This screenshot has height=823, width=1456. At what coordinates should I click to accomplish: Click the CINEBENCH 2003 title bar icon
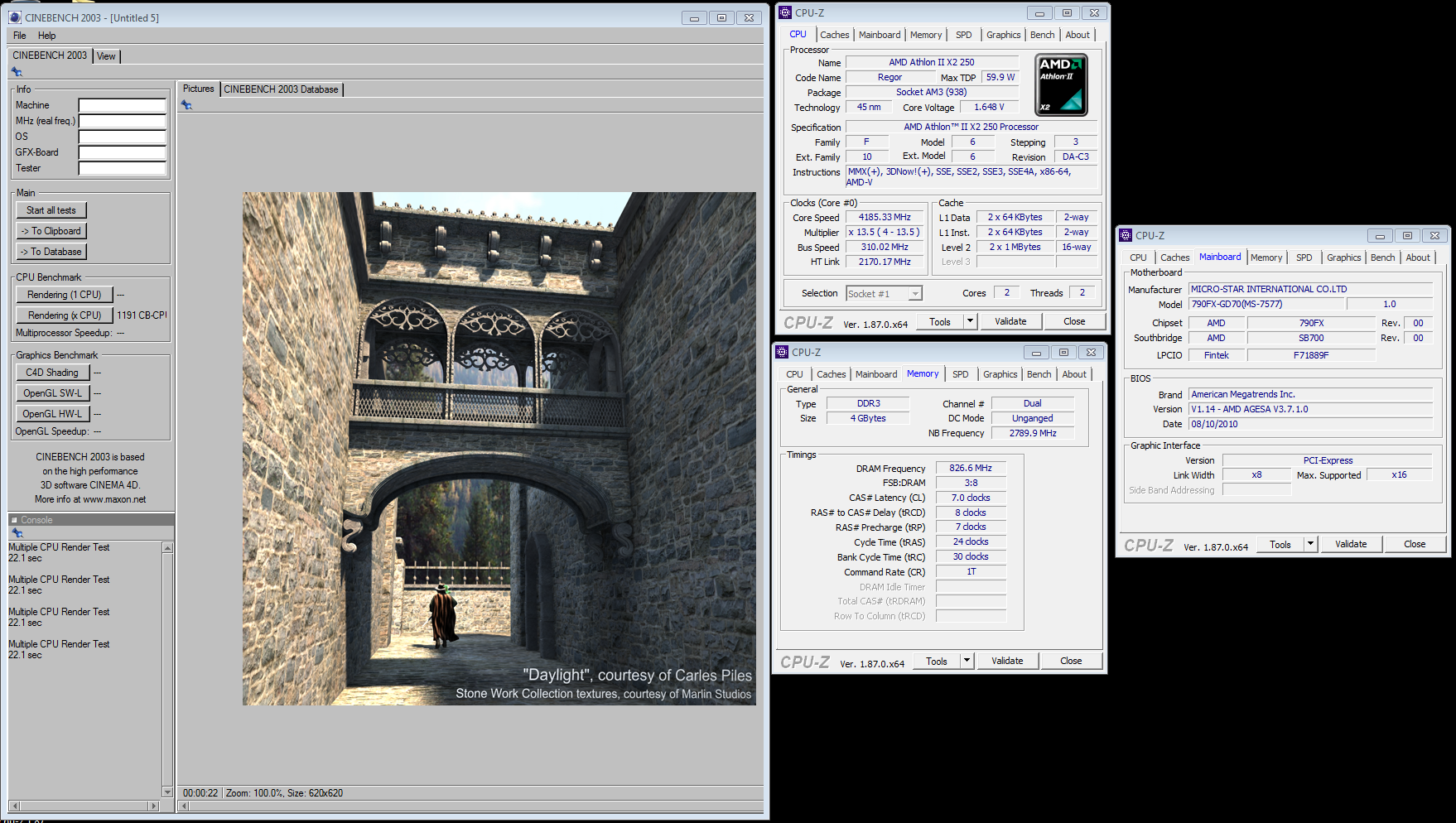click(x=15, y=17)
